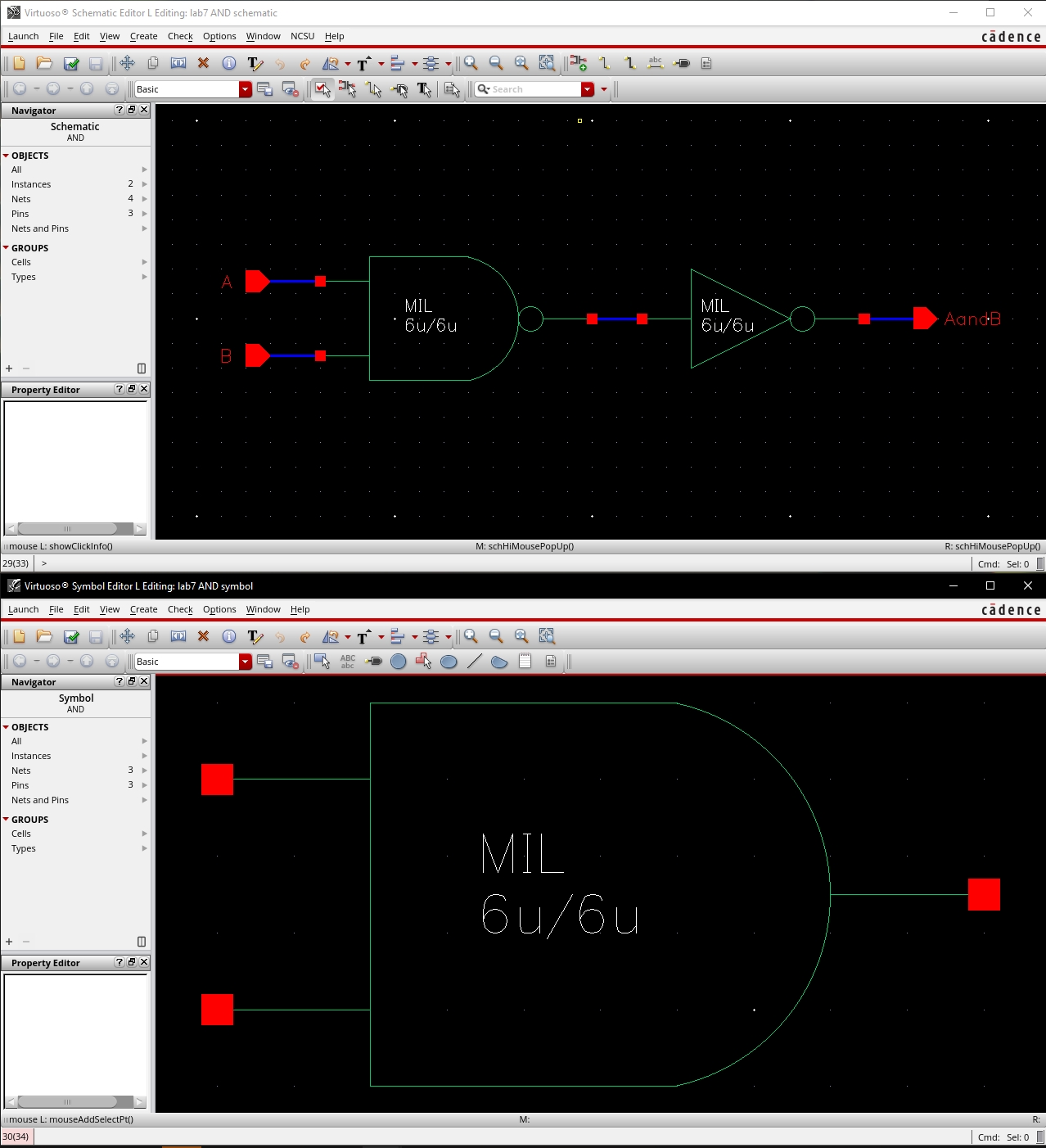Open Options menu in Symbol Editor
Viewport: 1046px width, 1148px height.
tap(219, 609)
